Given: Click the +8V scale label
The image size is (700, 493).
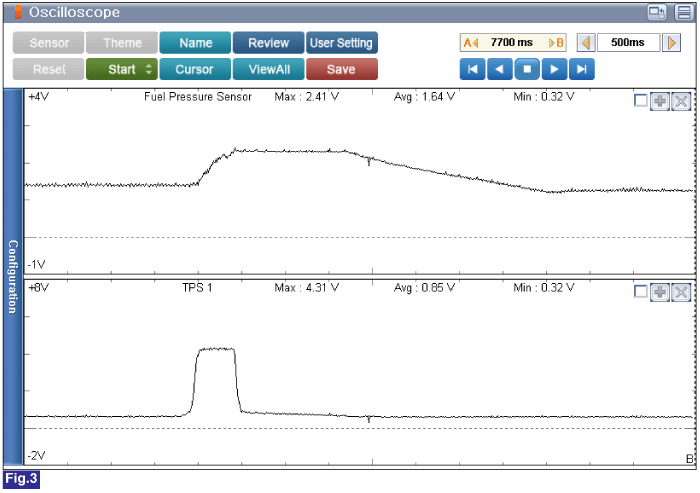Looking at the screenshot, I should [38, 288].
